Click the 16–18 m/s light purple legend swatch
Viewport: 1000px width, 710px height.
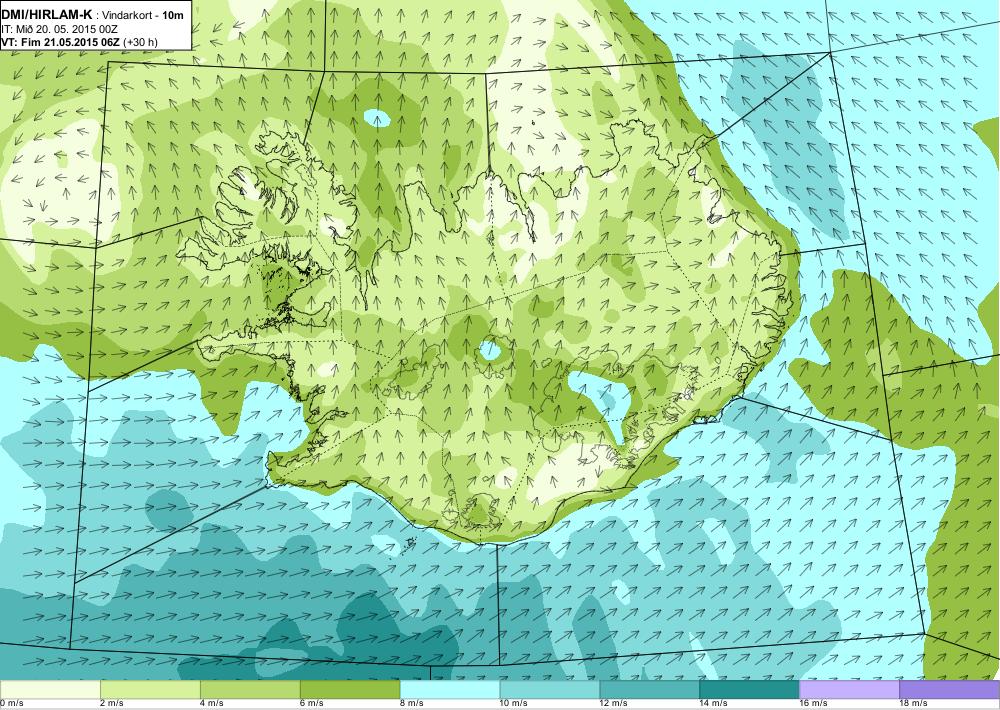(x=849, y=689)
